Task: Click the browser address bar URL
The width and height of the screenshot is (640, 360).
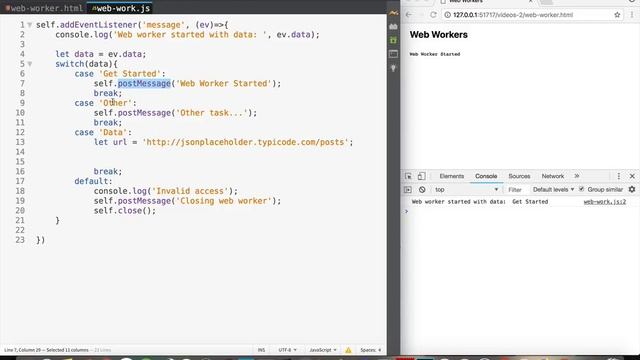Action: pyautogui.click(x=513, y=15)
